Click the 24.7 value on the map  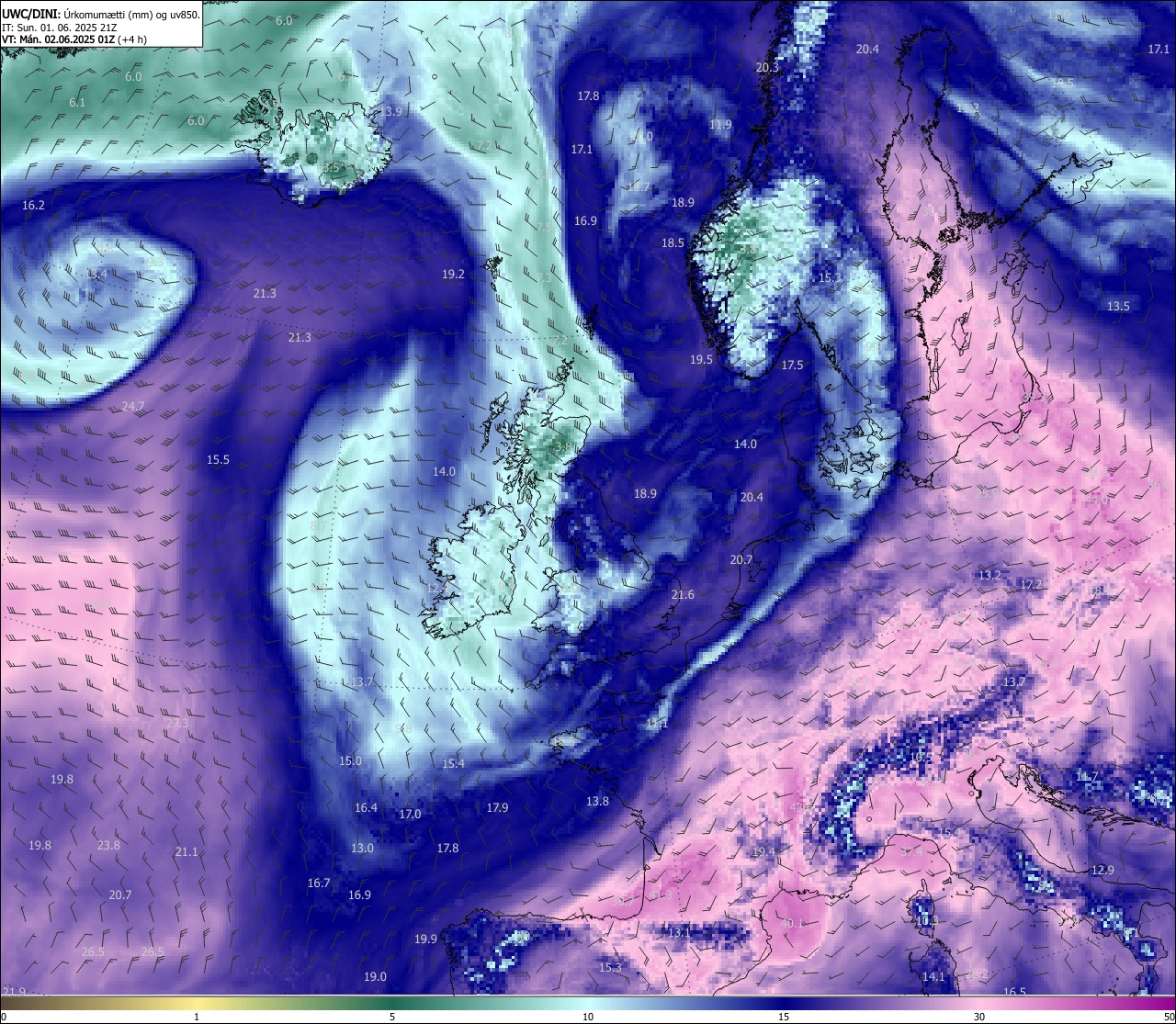click(x=133, y=406)
